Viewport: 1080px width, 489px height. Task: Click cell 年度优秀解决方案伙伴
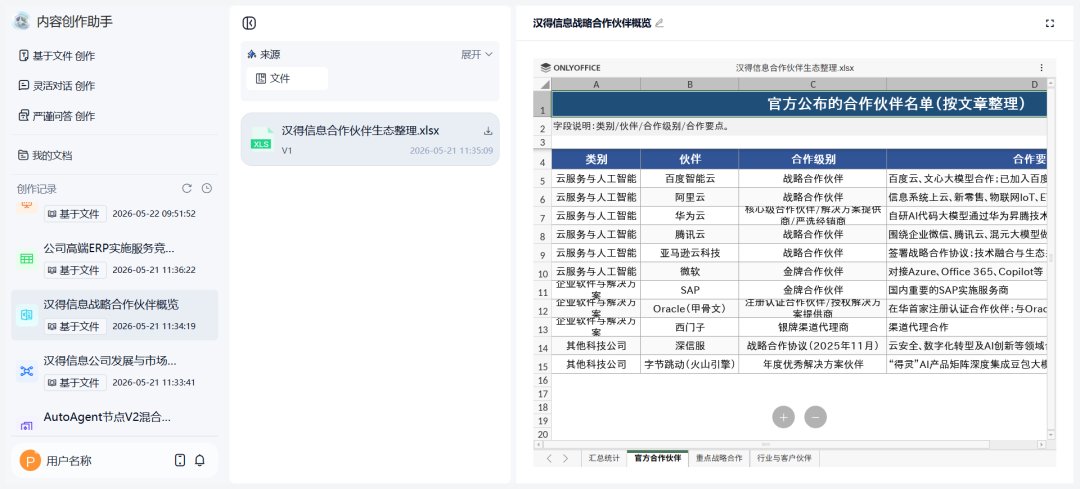813,364
